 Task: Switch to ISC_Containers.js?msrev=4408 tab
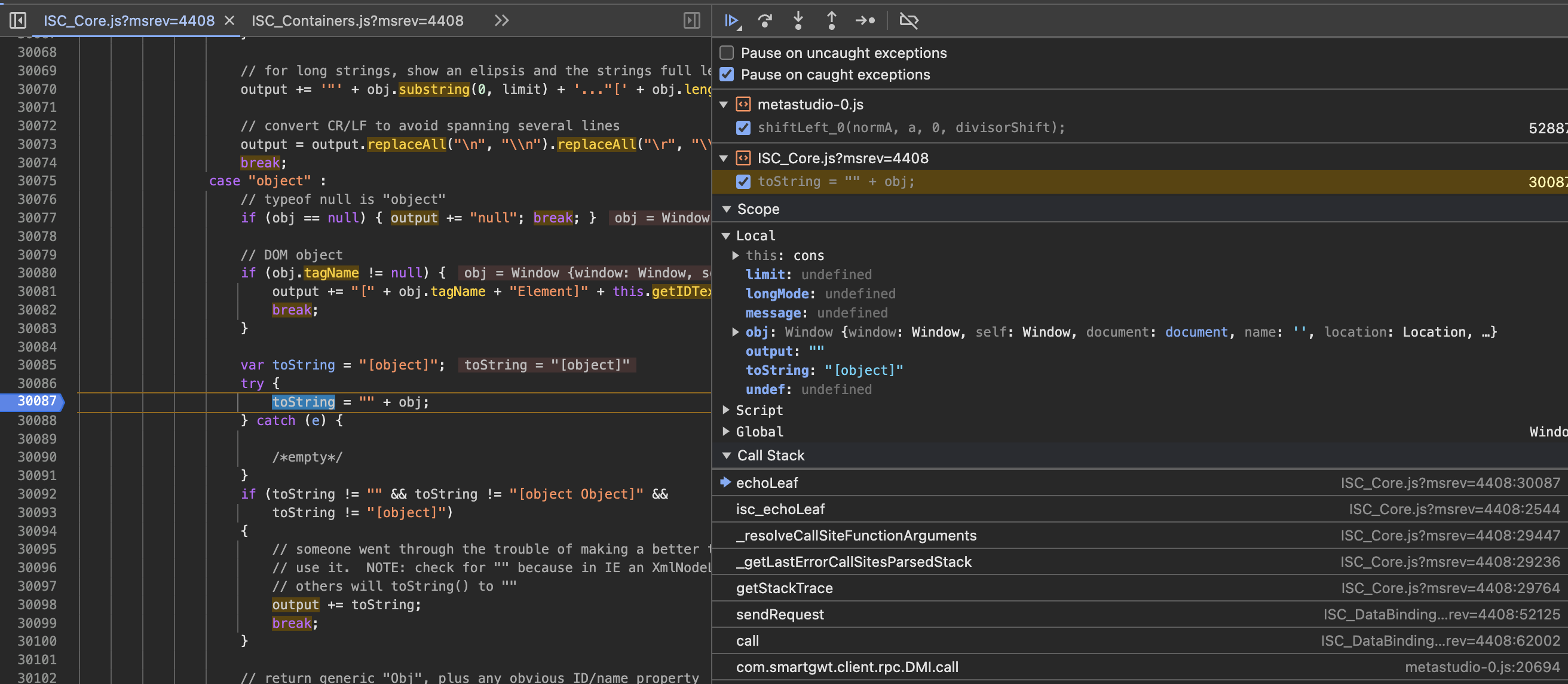tap(357, 21)
